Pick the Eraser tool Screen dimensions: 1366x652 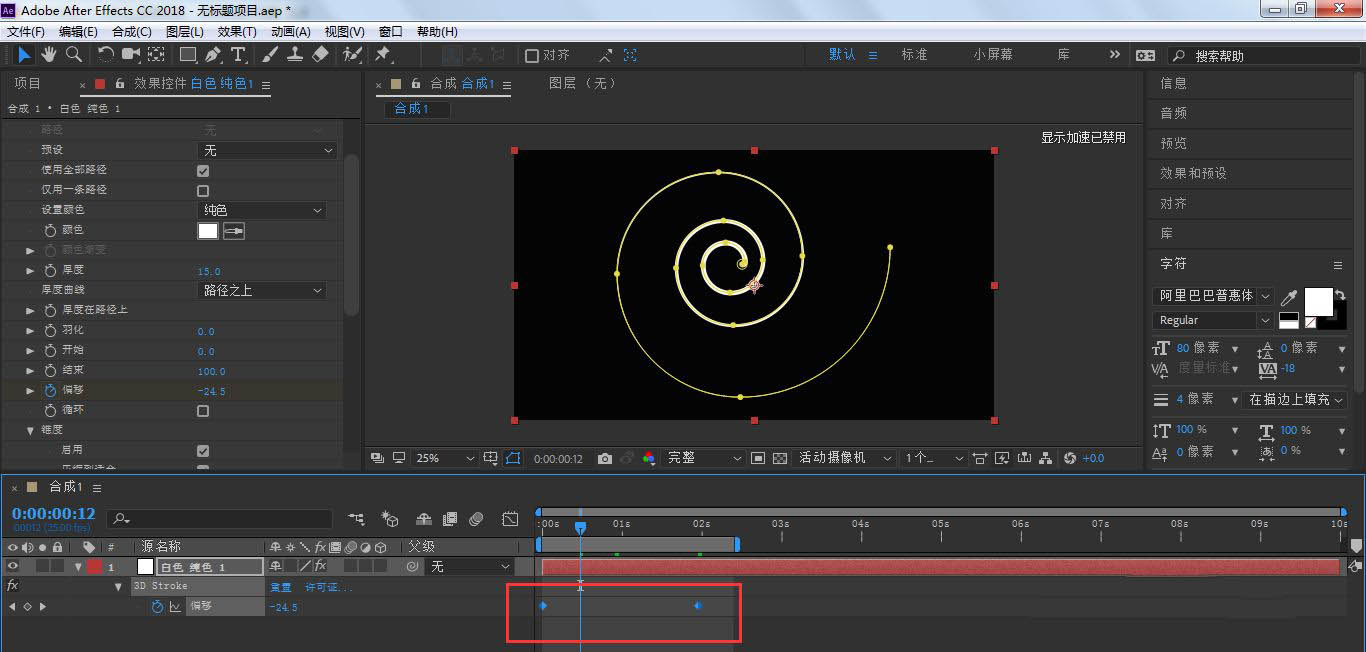coord(320,55)
